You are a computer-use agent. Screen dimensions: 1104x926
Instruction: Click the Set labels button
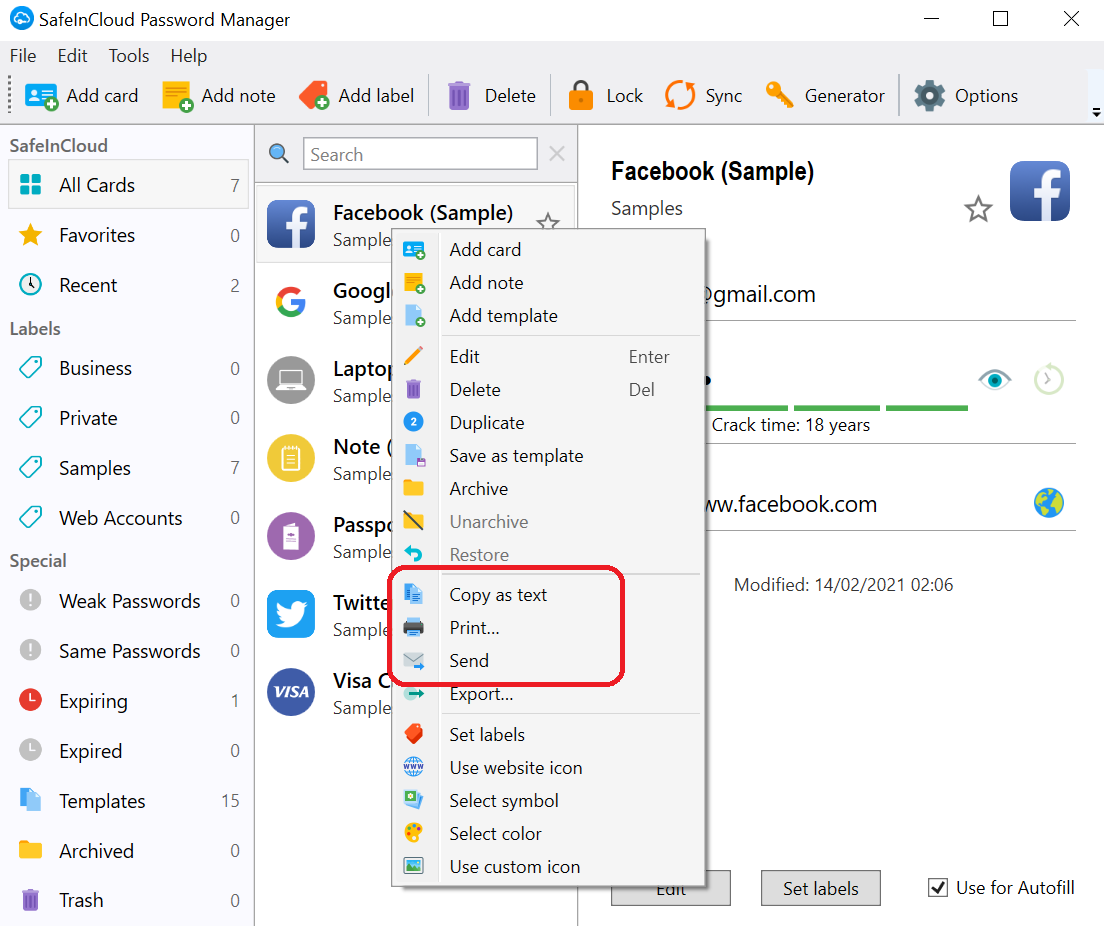pos(820,888)
